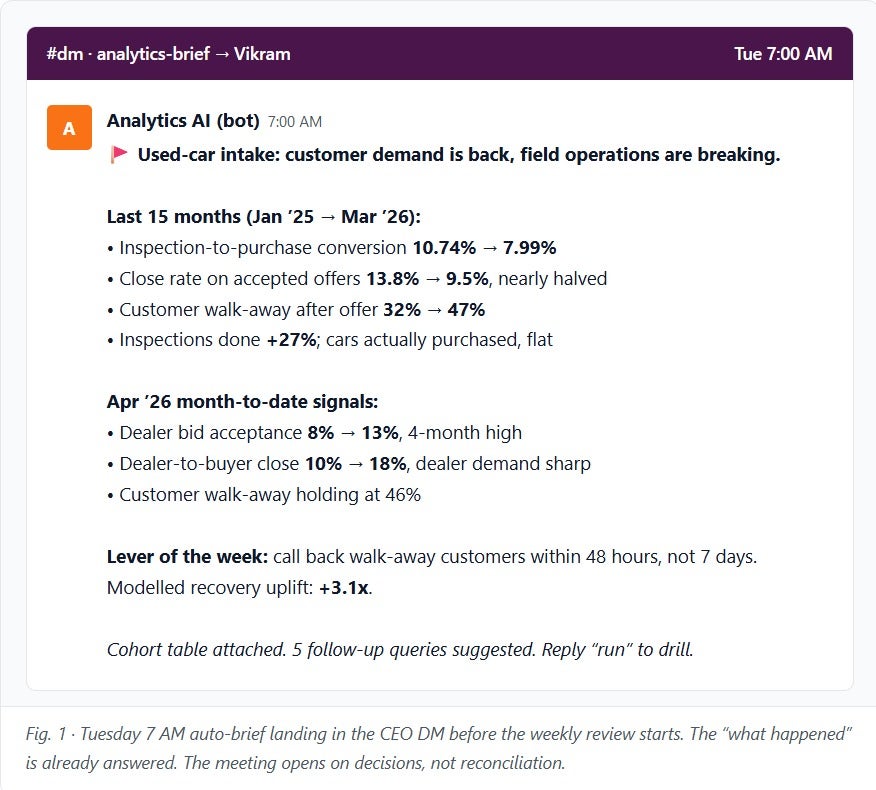The image size is (876, 790).
Task: Click the Lever of the week label
Action: pyautogui.click(x=187, y=556)
